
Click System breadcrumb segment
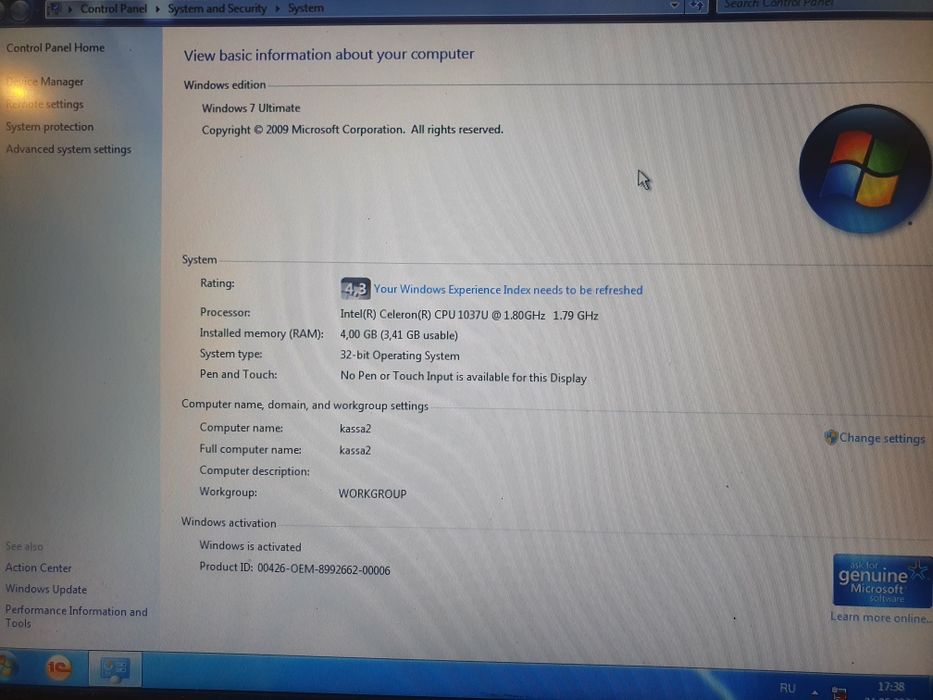tap(306, 8)
